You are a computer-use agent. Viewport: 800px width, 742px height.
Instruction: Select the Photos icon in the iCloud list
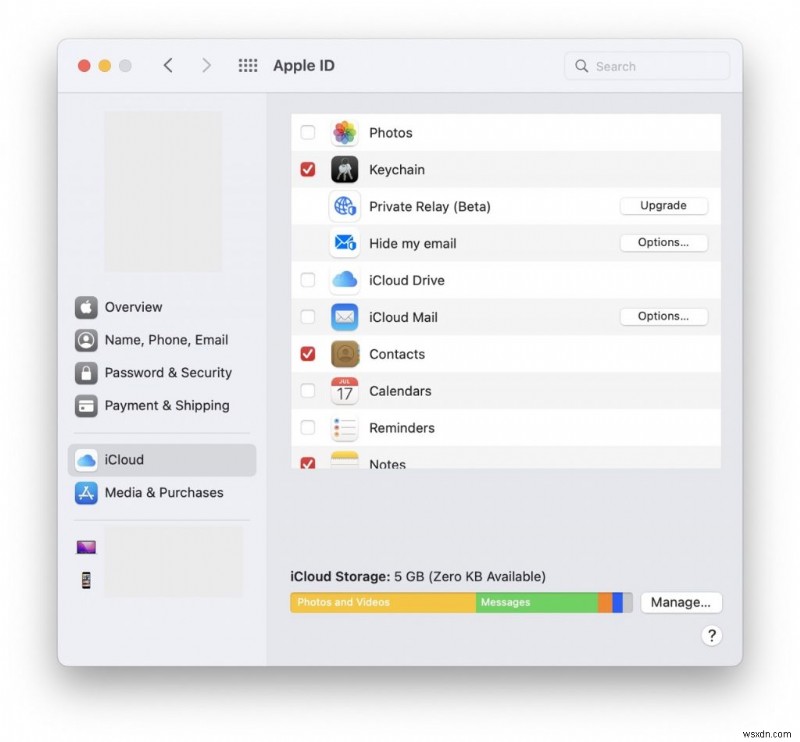[x=344, y=132]
